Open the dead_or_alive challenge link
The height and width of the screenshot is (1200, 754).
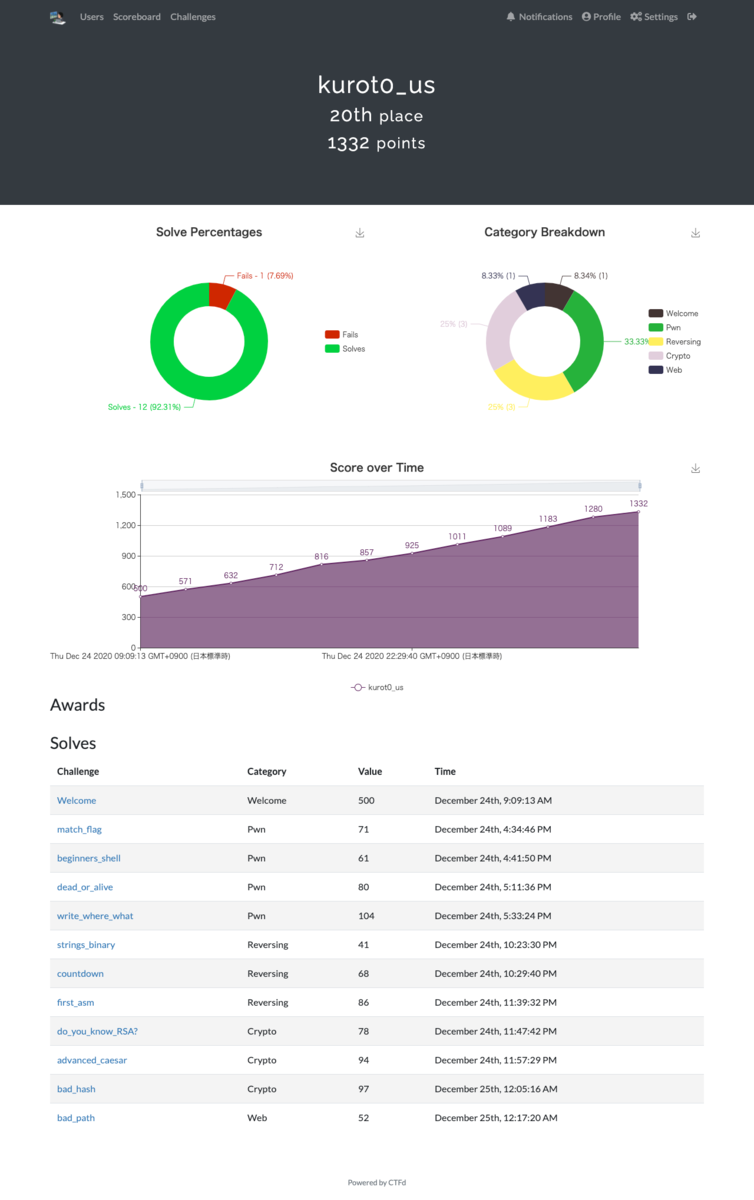coord(85,887)
